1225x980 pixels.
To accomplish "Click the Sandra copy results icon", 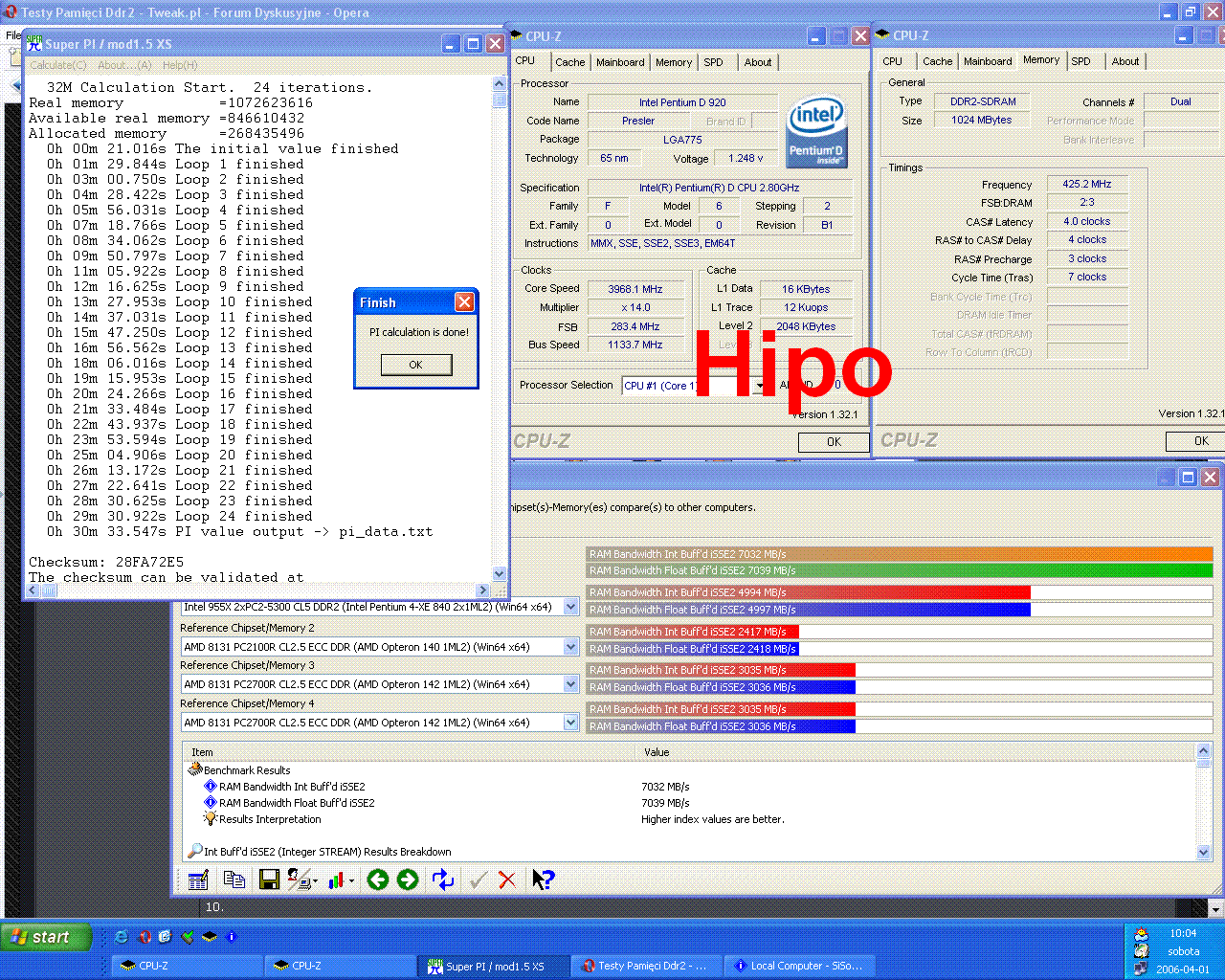I will [x=234, y=880].
